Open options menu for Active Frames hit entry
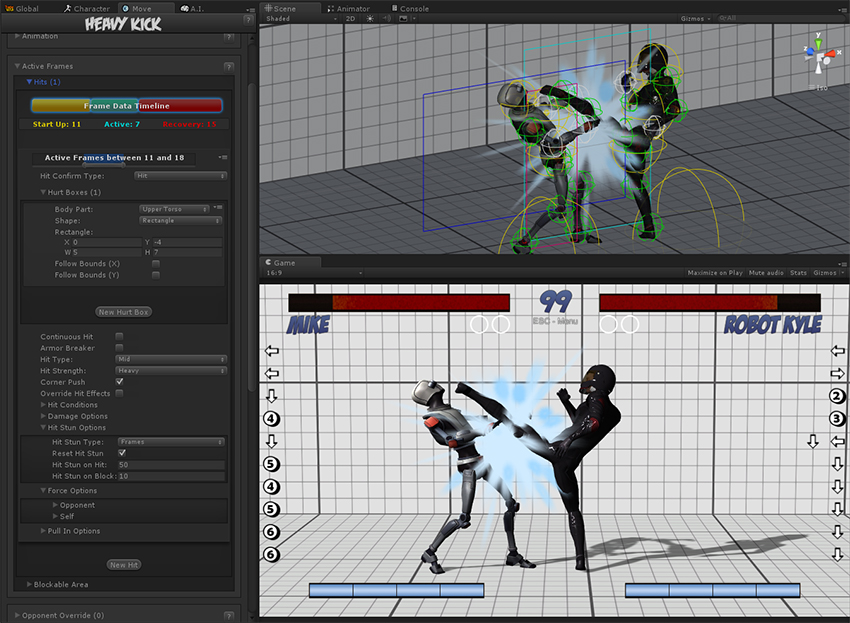The height and width of the screenshot is (623, 850). (x=223, y=157)
